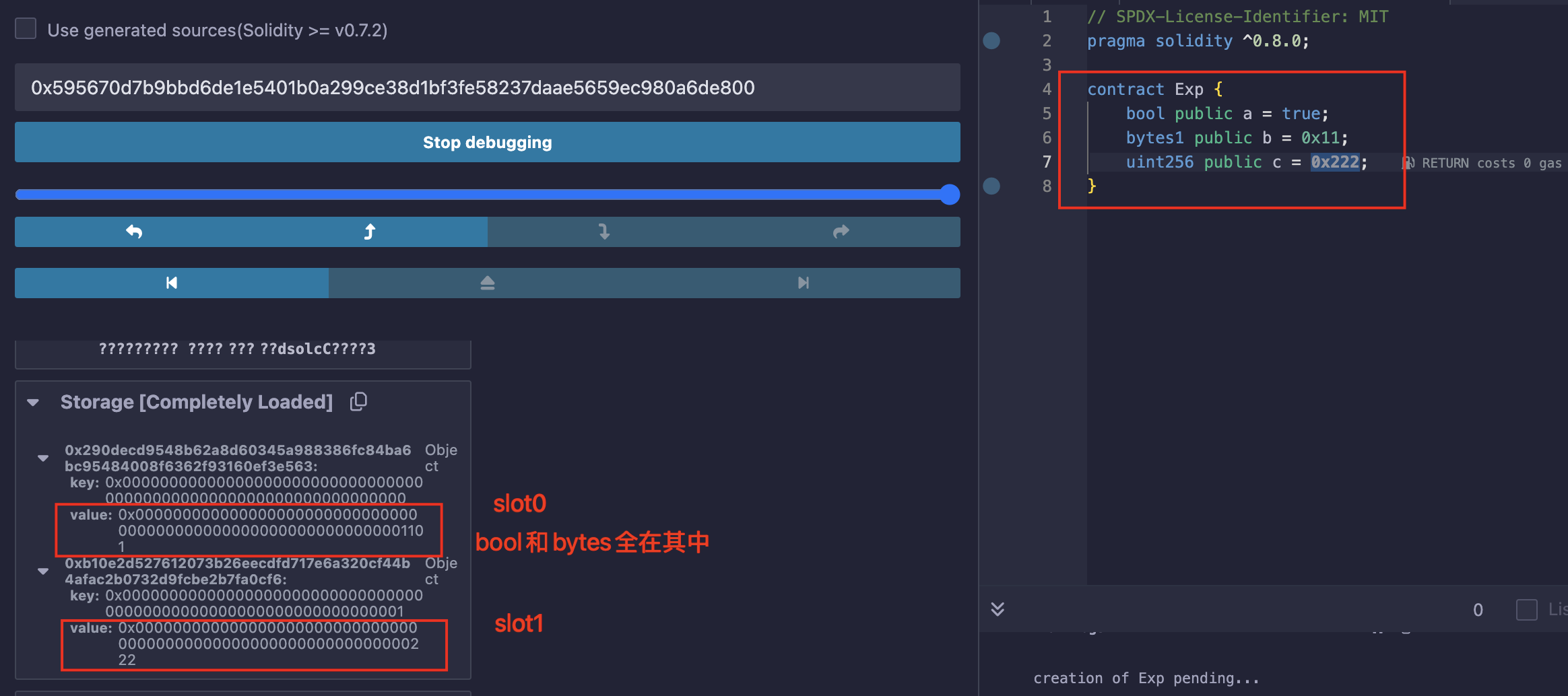Click the RETURN costs 0 gas hint
This screenshot has width=1568, height=696.
point(1491,163)
